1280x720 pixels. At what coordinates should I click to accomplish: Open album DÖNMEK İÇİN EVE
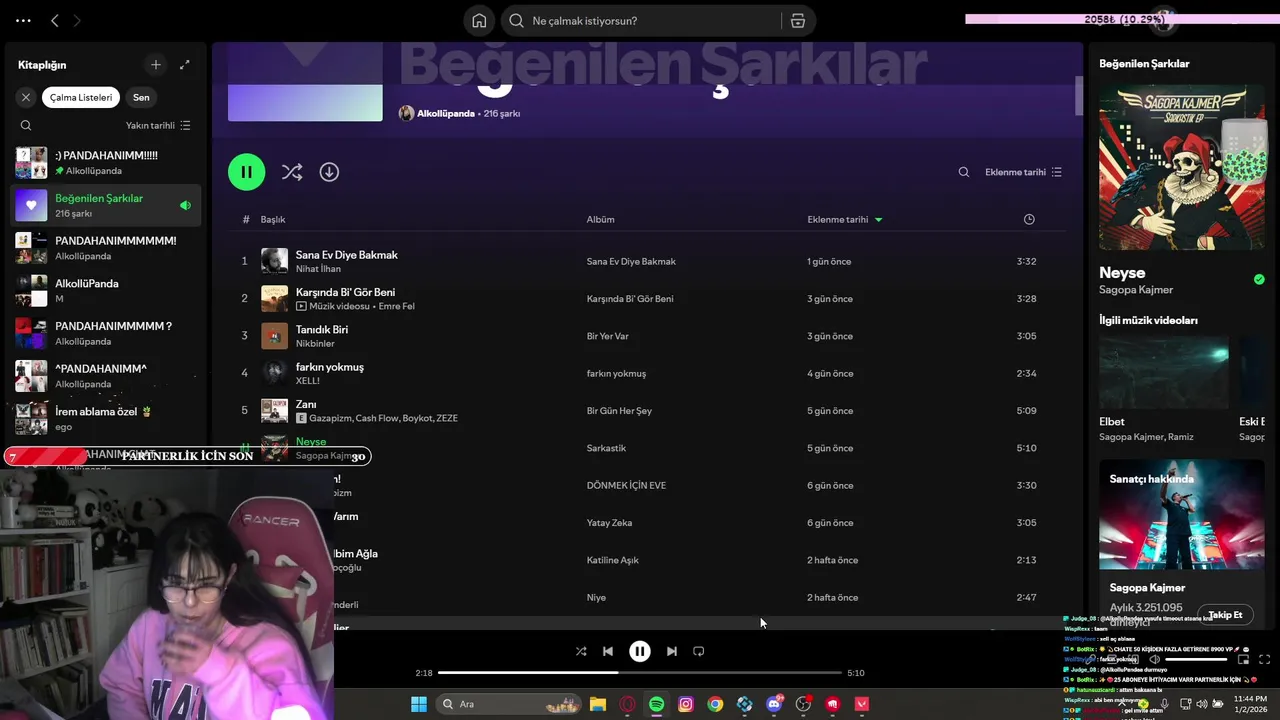click(x=626, y=485)
